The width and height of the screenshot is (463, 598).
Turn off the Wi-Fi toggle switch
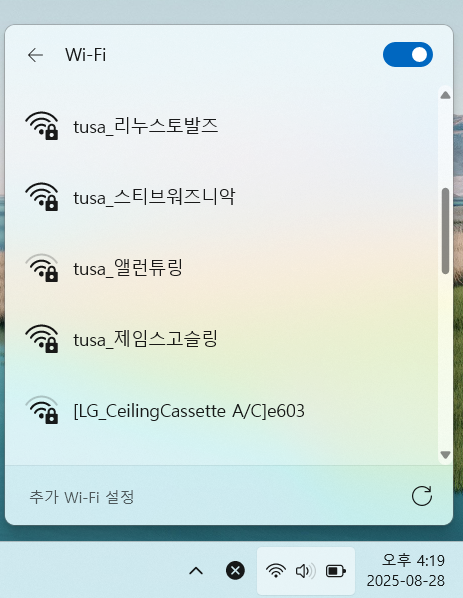(408, 55)
